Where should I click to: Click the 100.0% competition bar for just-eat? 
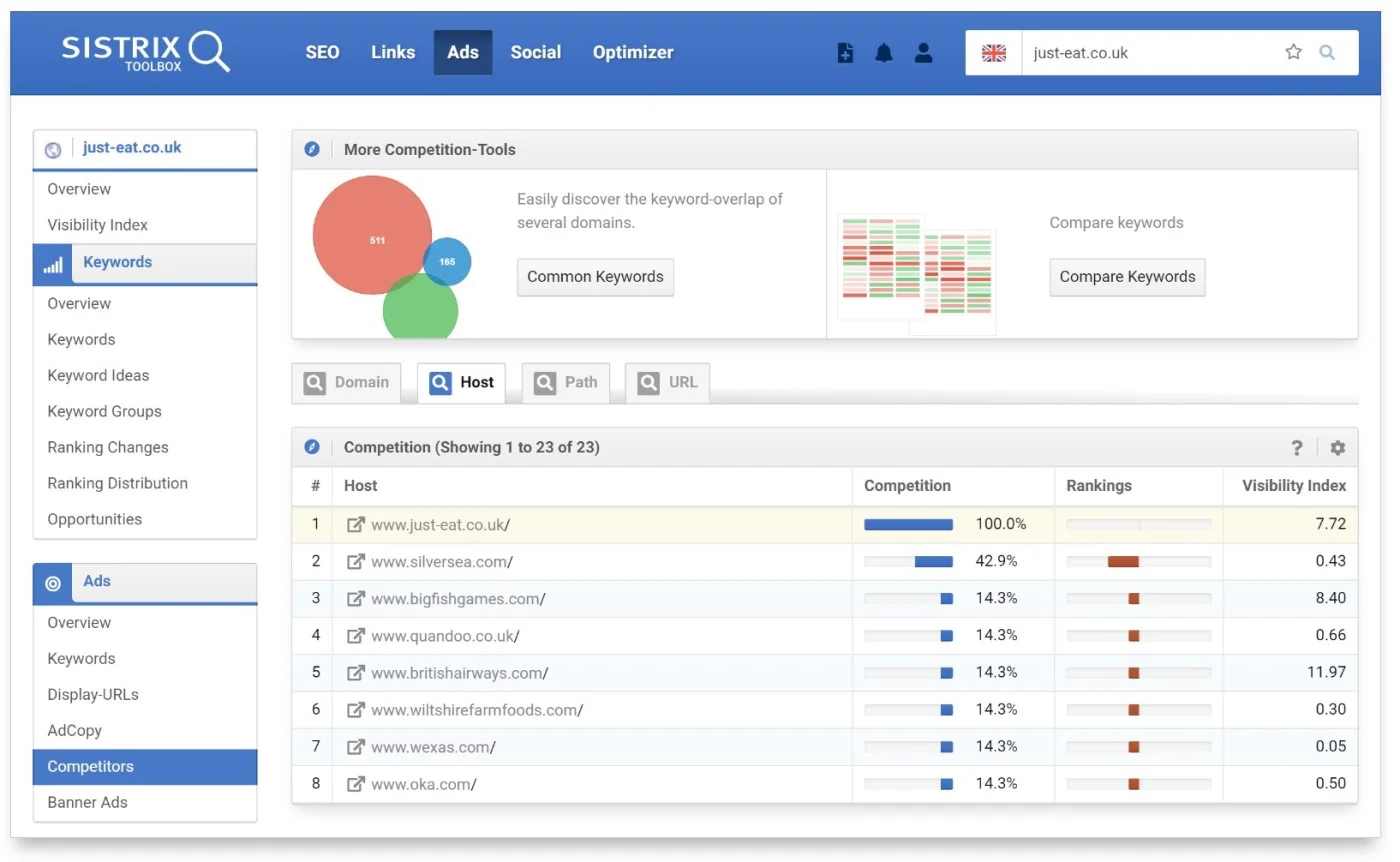click(908, 525)
